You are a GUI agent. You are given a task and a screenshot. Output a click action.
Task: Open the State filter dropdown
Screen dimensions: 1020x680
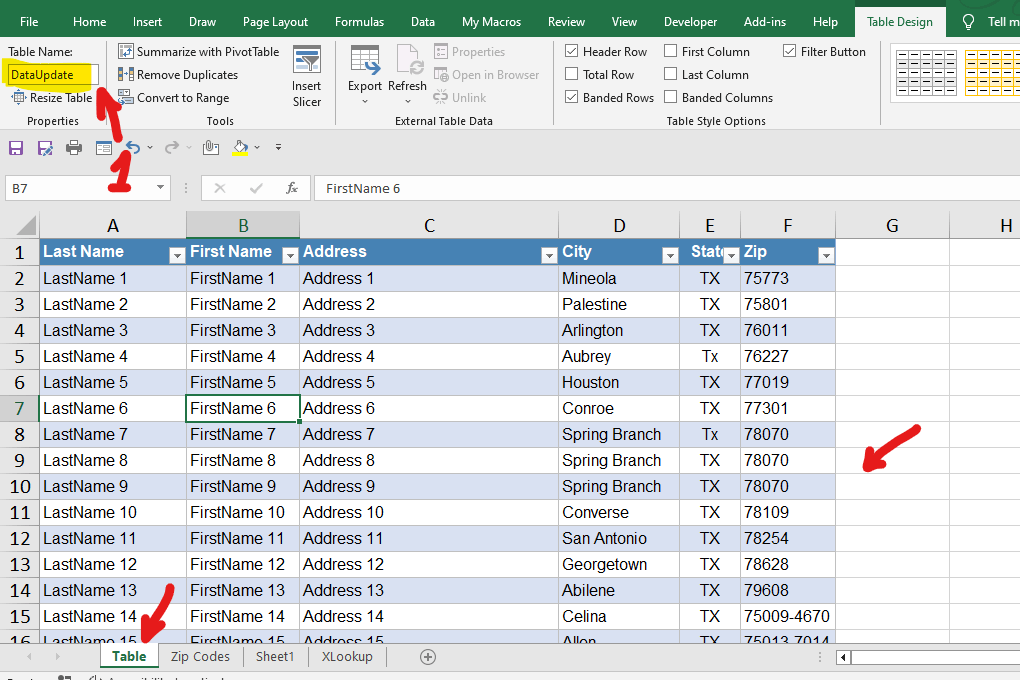731,256
